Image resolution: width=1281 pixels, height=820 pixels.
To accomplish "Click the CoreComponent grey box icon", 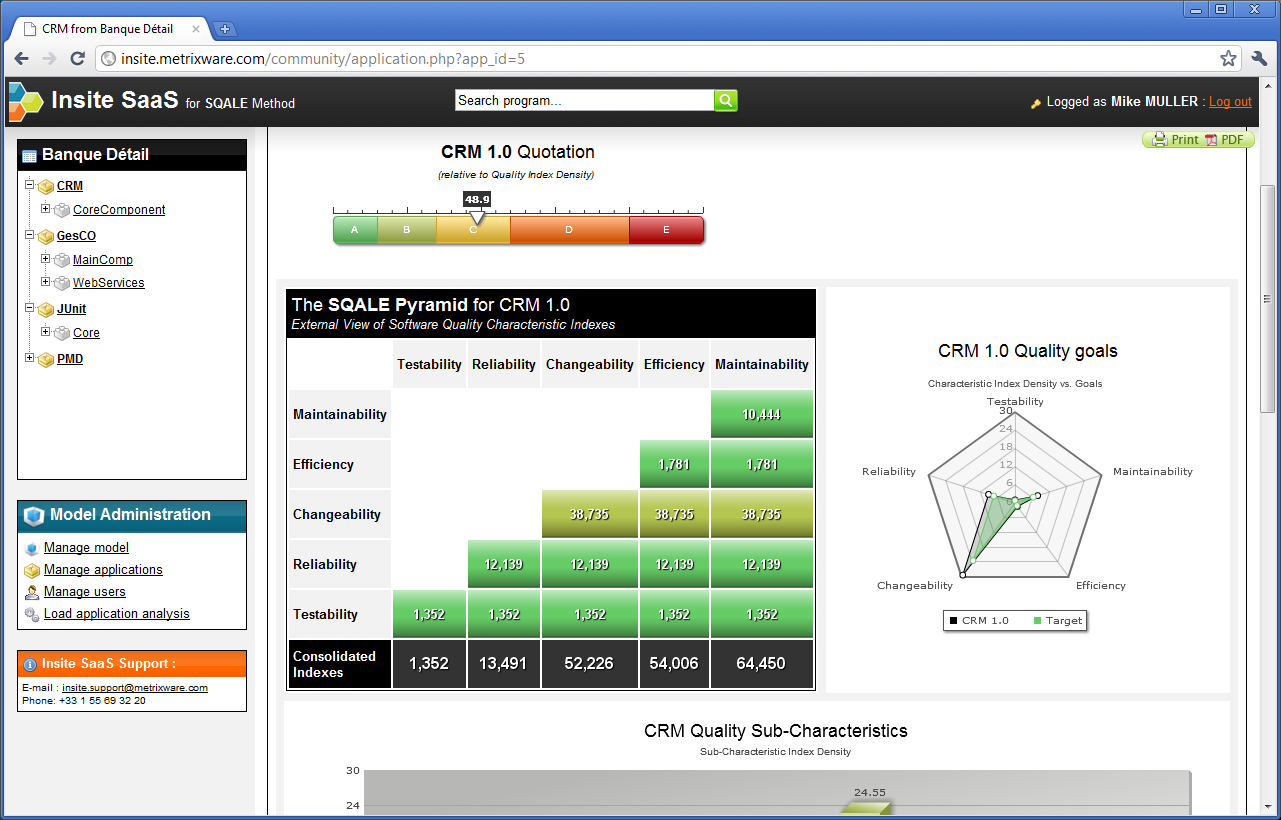I will point(62,210).
